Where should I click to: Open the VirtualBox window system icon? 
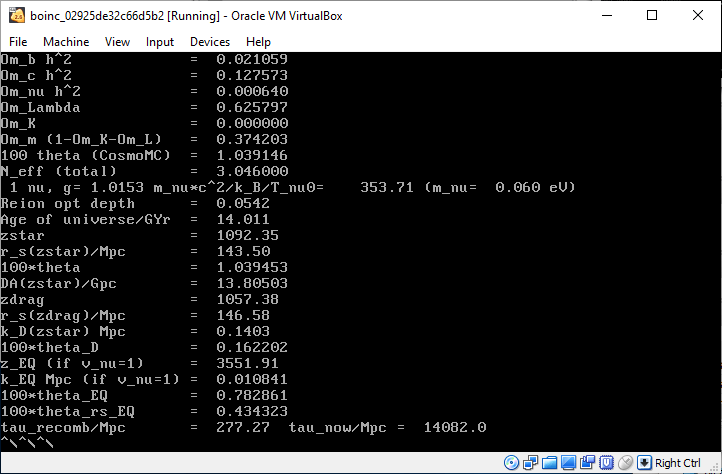click(x=15, y=15)
